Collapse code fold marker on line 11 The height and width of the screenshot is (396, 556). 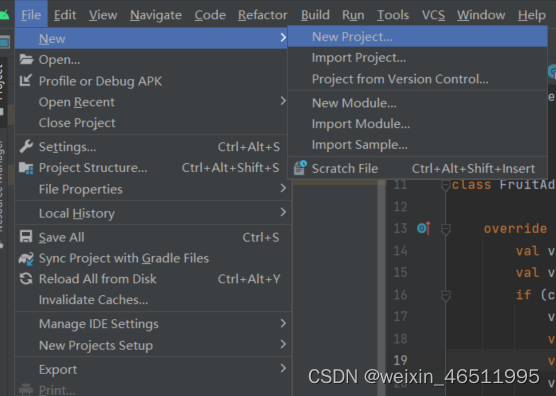click(x=445, y=185)
